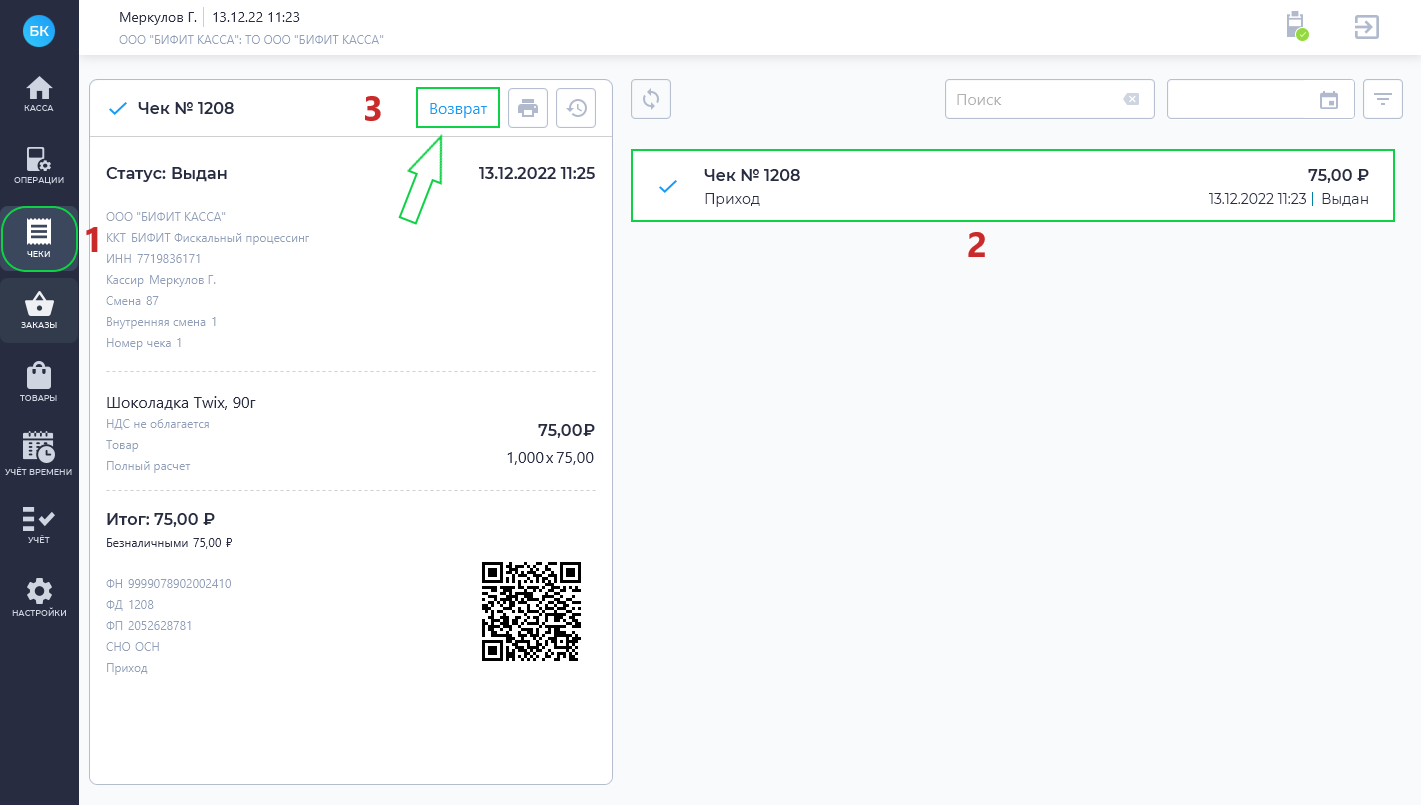Open the Операции sidebar section
Viewport: 1421px width, 805px height.
(x=39, y=166)
